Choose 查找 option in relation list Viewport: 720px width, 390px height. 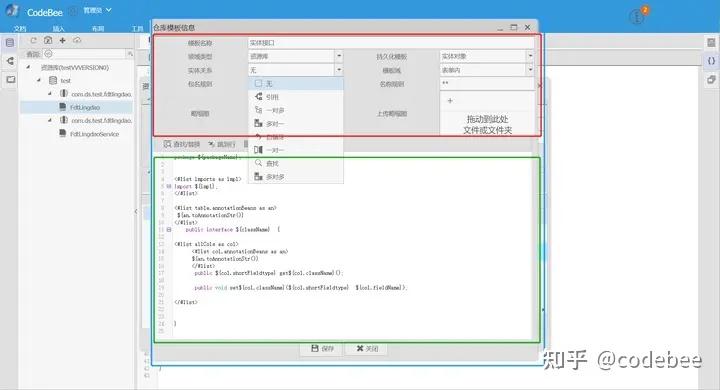(296, 164)
